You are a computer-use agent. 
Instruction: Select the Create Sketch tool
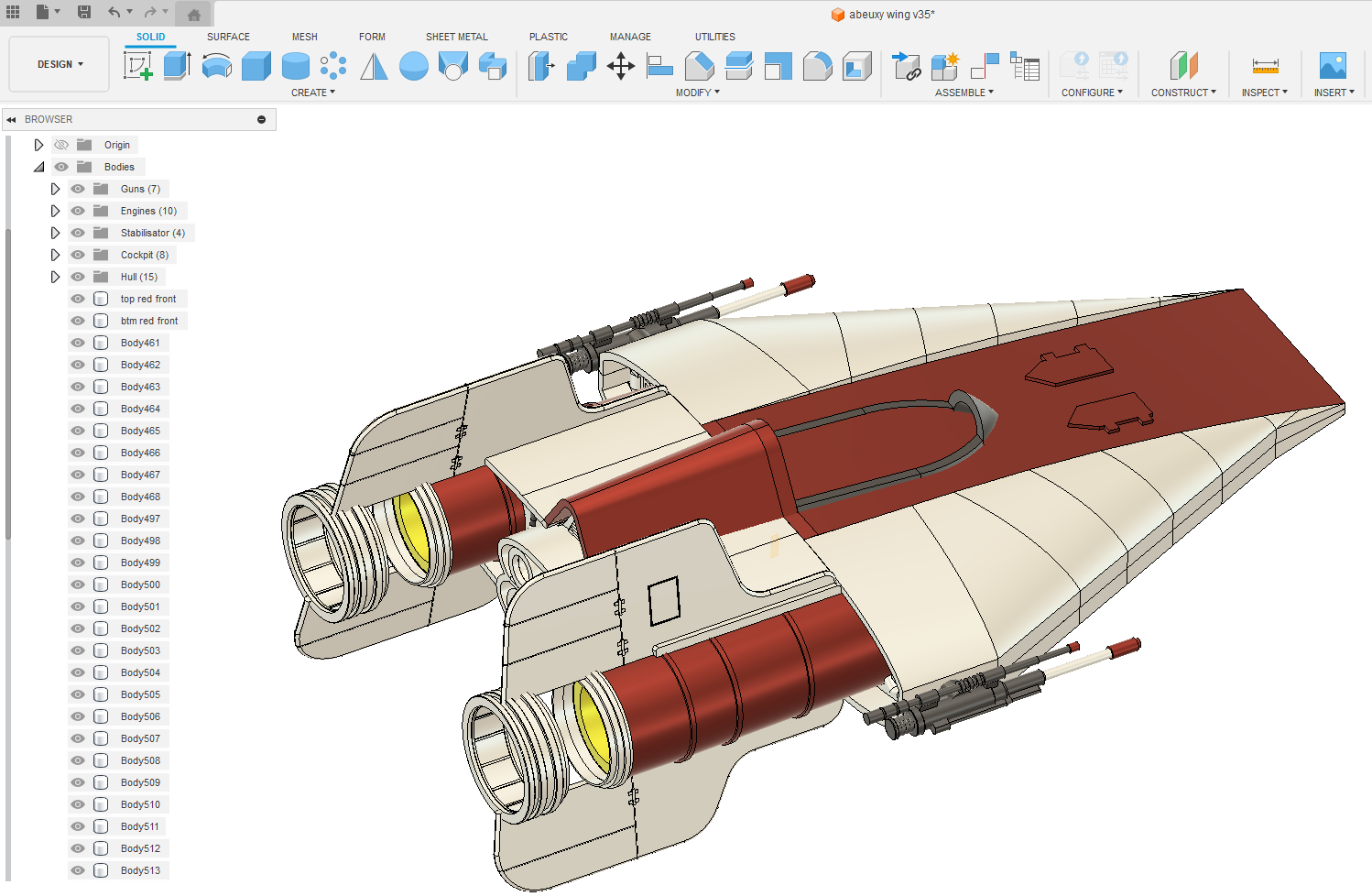pos(137,66)
